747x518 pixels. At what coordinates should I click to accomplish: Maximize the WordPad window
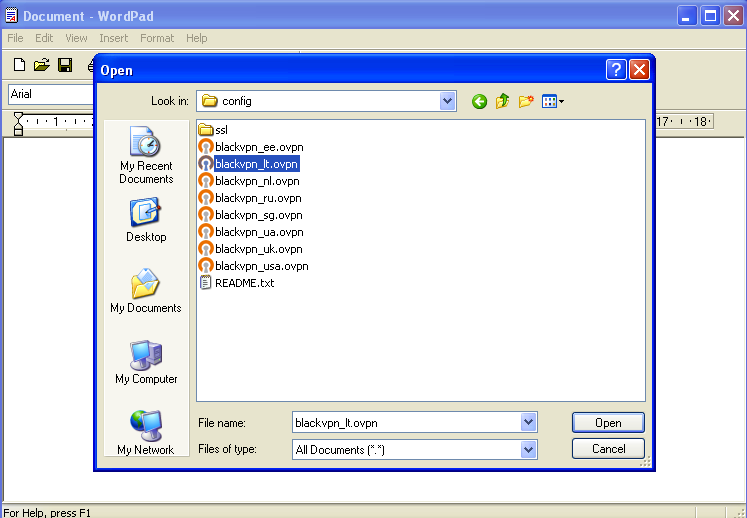(x=710, y=16)
